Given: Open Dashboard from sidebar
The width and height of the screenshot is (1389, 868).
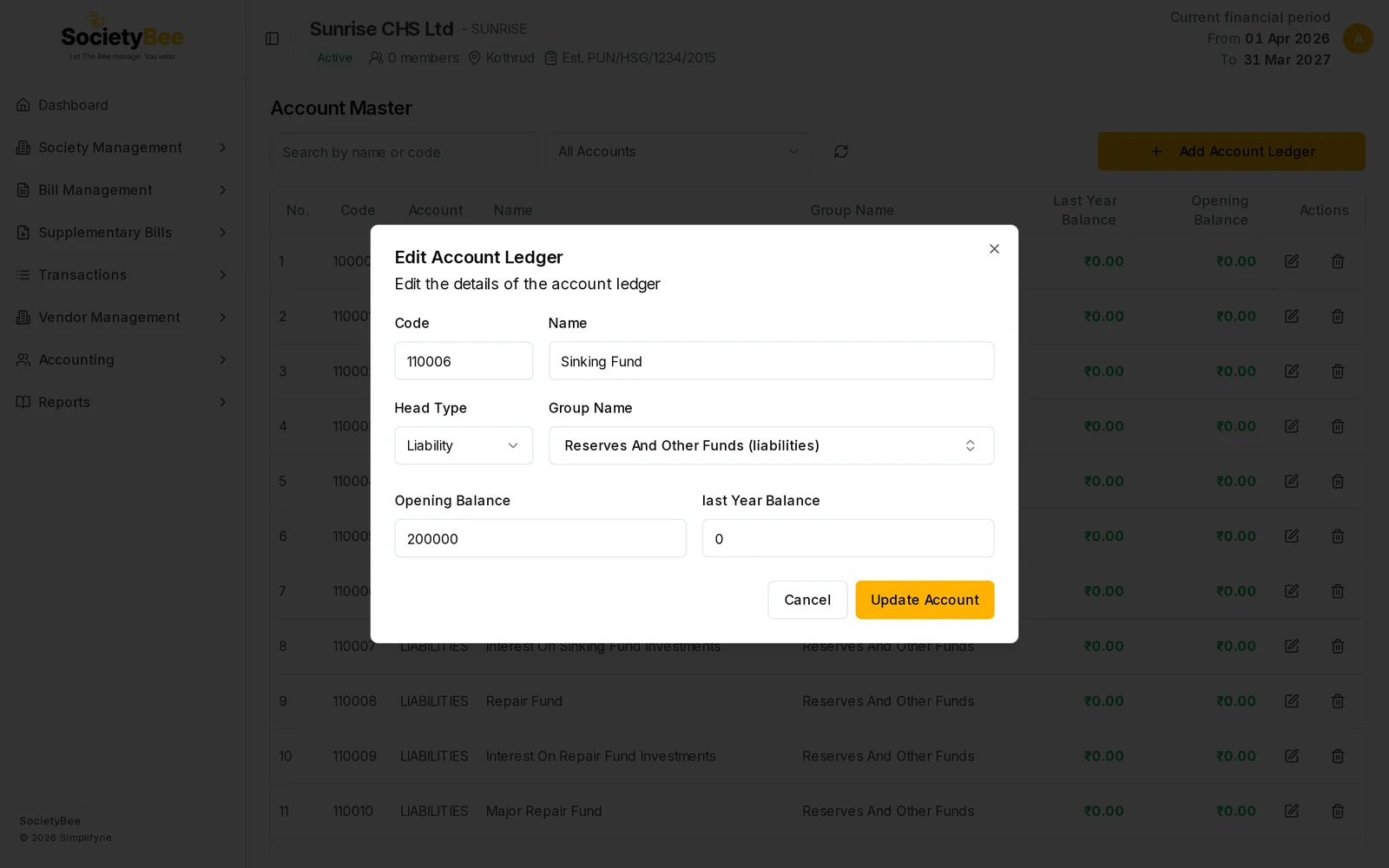Looking at the screenshot, I should [x=122, y=105].
